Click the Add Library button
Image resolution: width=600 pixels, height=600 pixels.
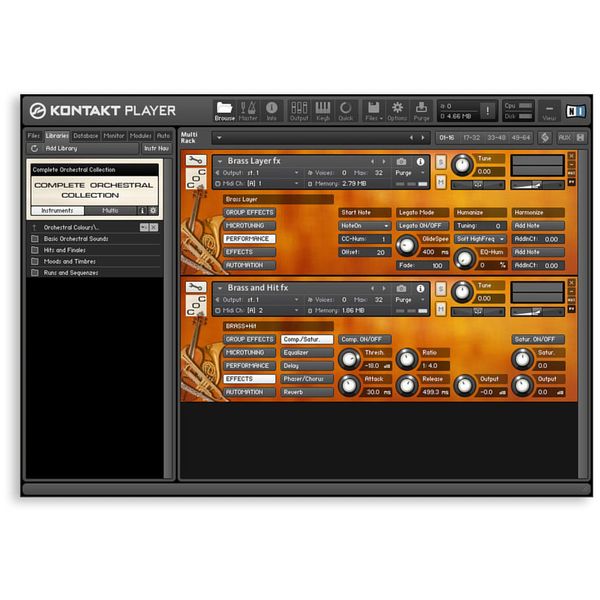pyautogui.click(x=83, y=148)
